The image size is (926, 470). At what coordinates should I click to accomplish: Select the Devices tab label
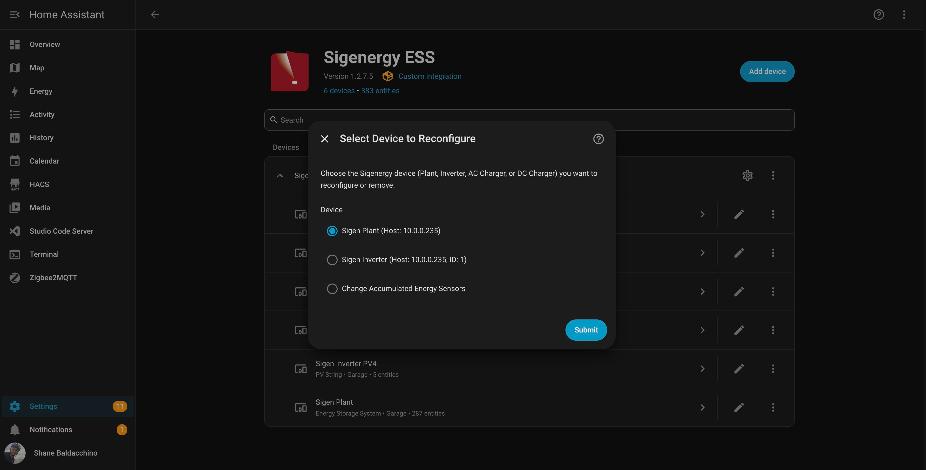286,147
